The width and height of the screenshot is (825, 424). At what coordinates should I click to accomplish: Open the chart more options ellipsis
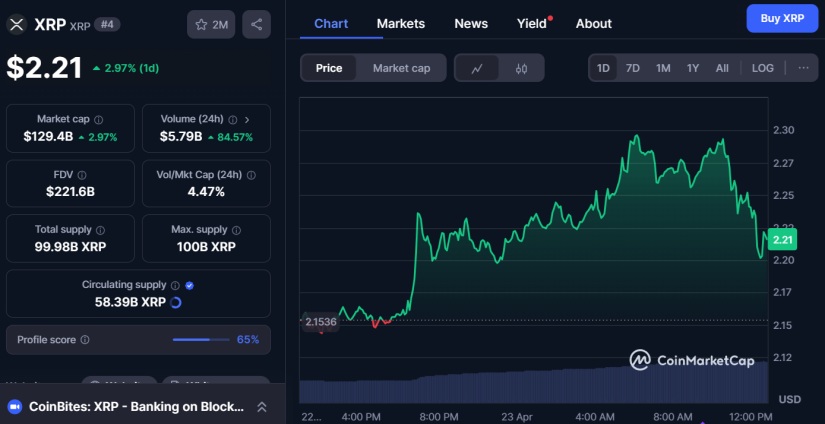tap(802, 68)
